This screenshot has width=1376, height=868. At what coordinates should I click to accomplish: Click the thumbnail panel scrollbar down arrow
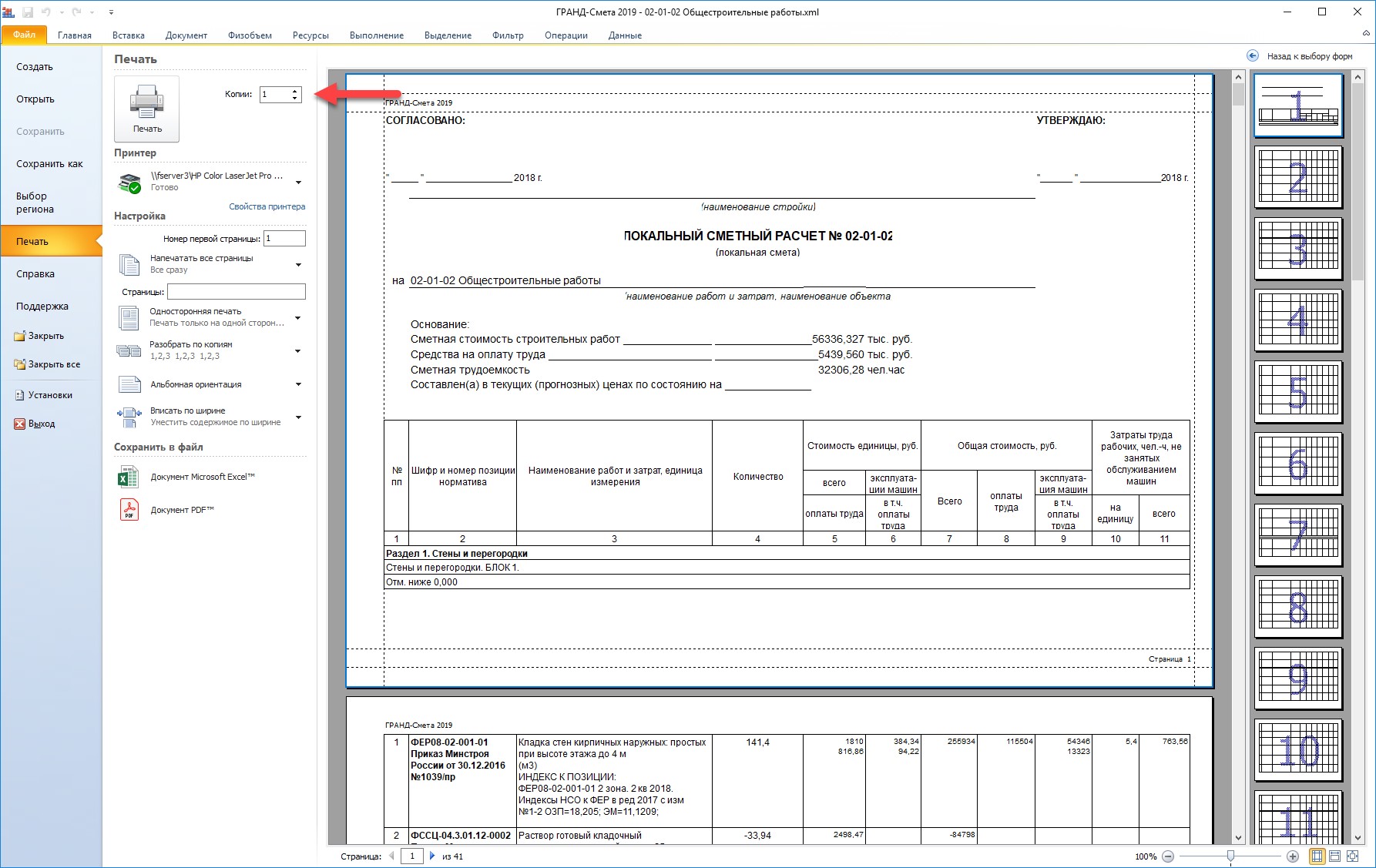[x=1358, y=838]
